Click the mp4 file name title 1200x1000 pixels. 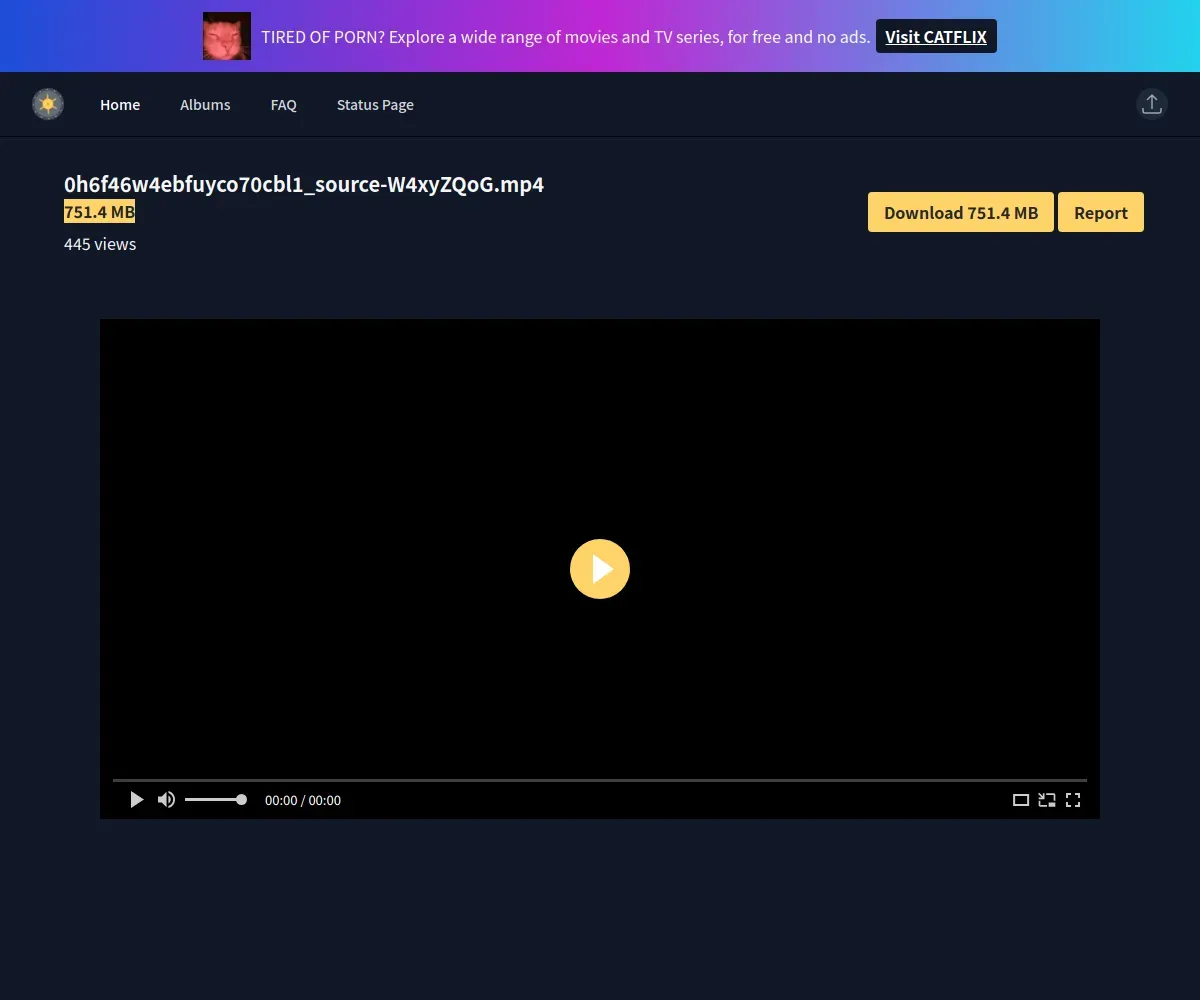(304, 184)
